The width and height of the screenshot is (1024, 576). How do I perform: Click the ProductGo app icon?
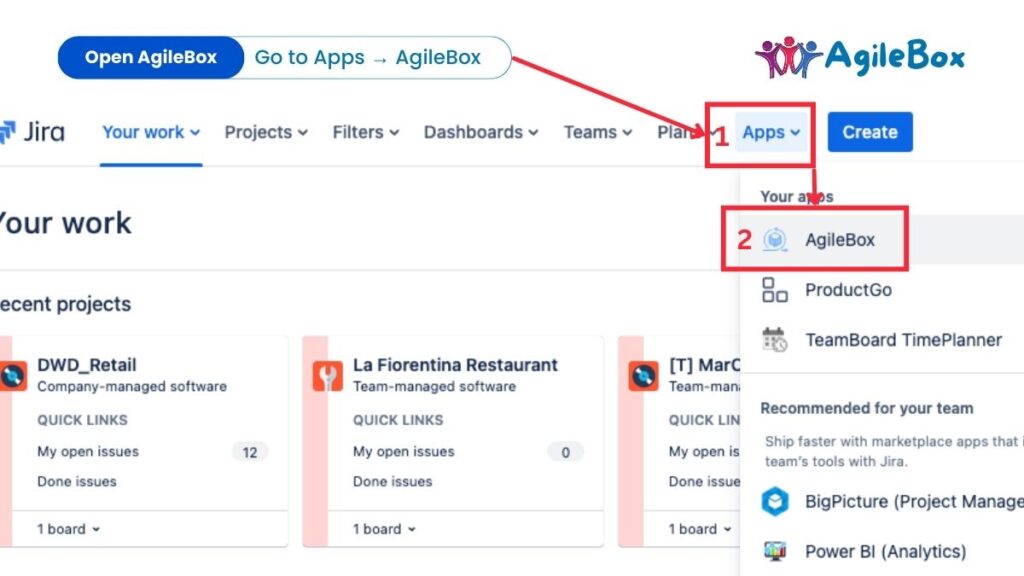772,290
